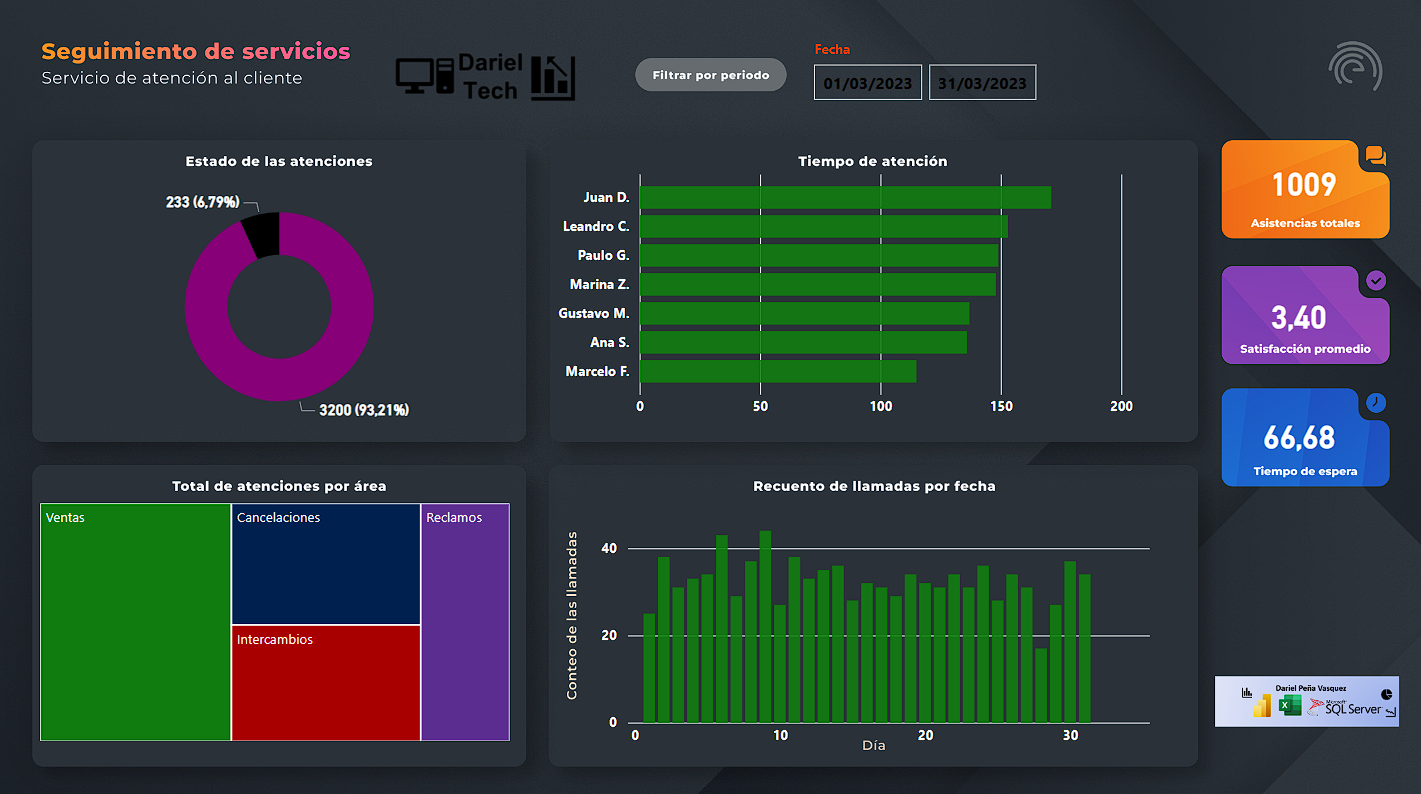Click the swirl logo in top-right corner
Image resolution: width=1421 pixels, height=794 pixels.
click(1355, 68)
